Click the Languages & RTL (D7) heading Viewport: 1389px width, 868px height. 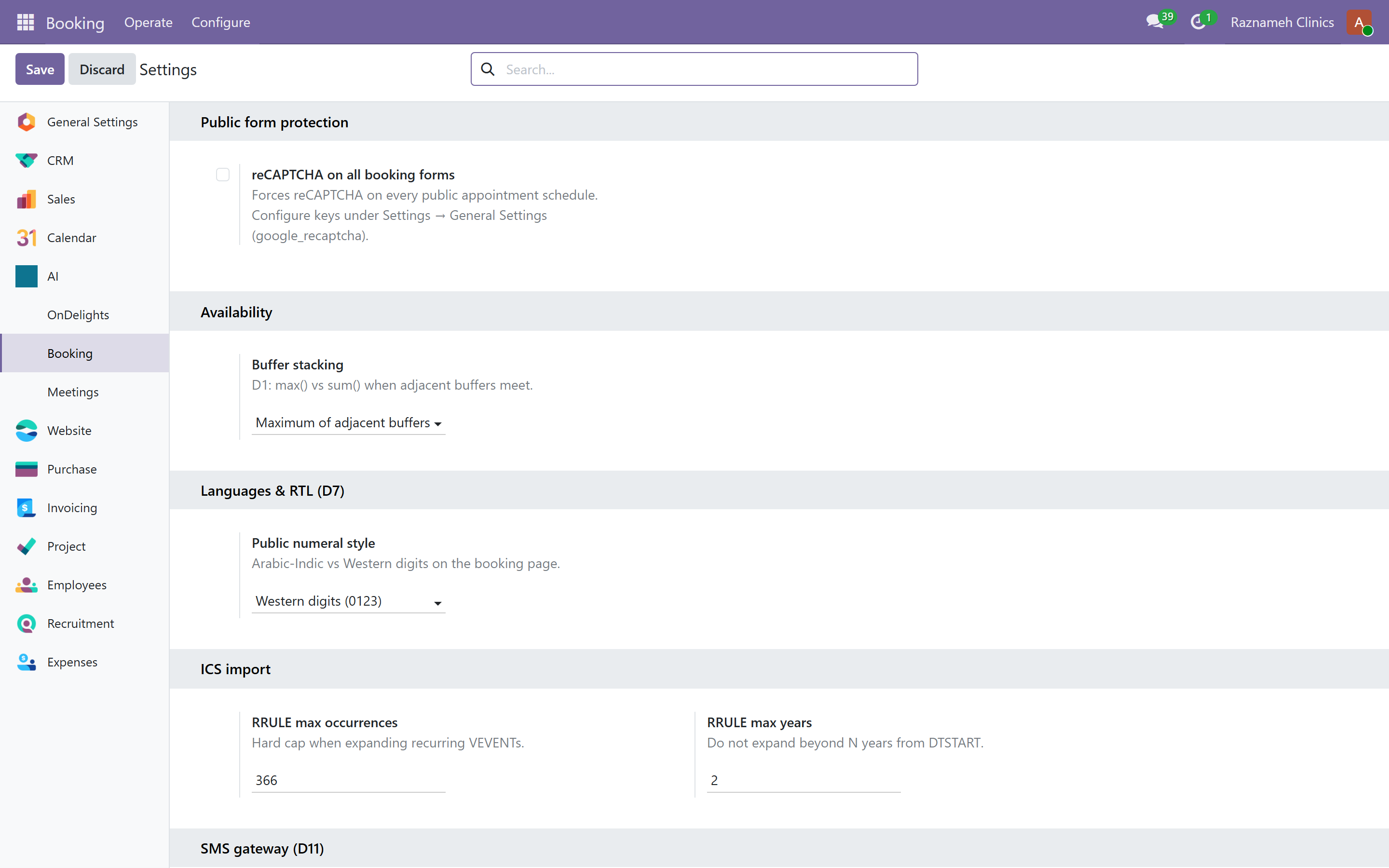pyautogui.click(x=272, y=491)
